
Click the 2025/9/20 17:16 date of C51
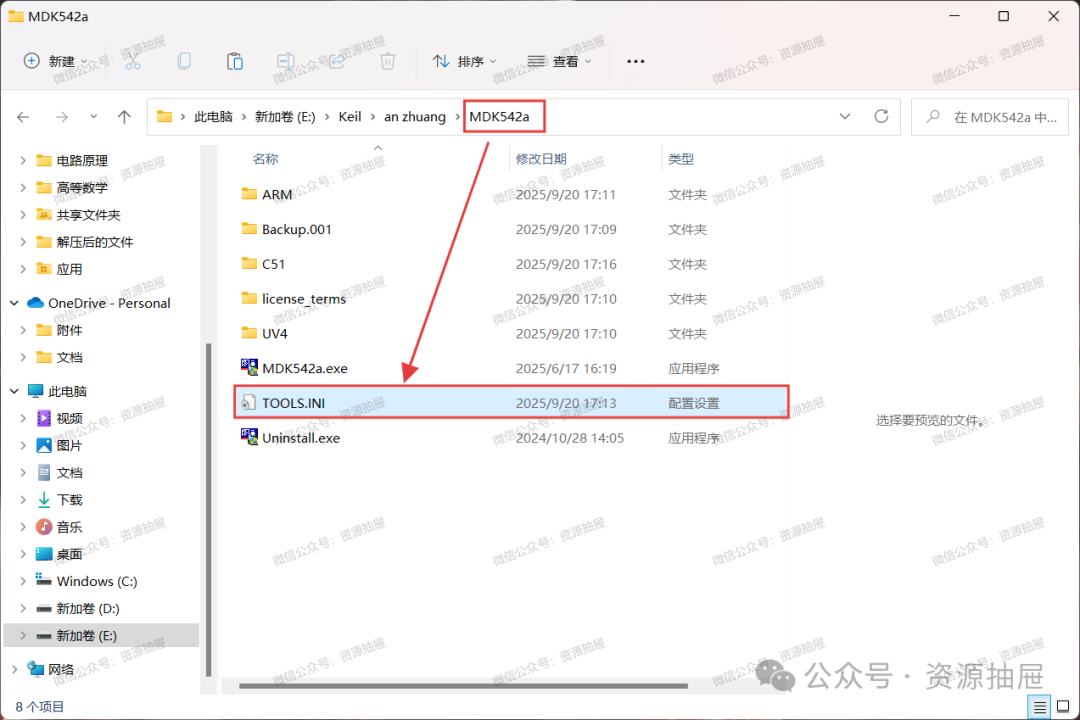(x=566, y=264)
